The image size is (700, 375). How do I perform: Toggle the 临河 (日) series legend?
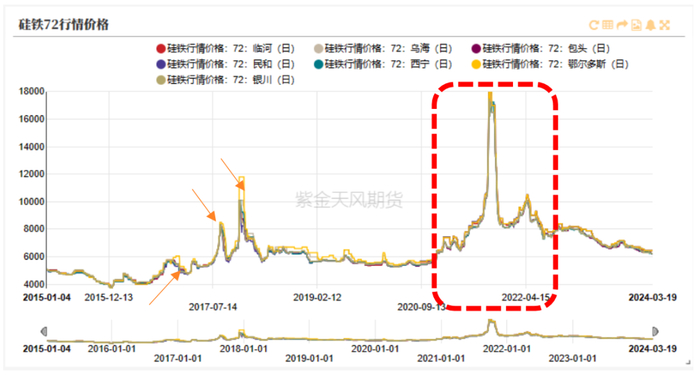225,49
